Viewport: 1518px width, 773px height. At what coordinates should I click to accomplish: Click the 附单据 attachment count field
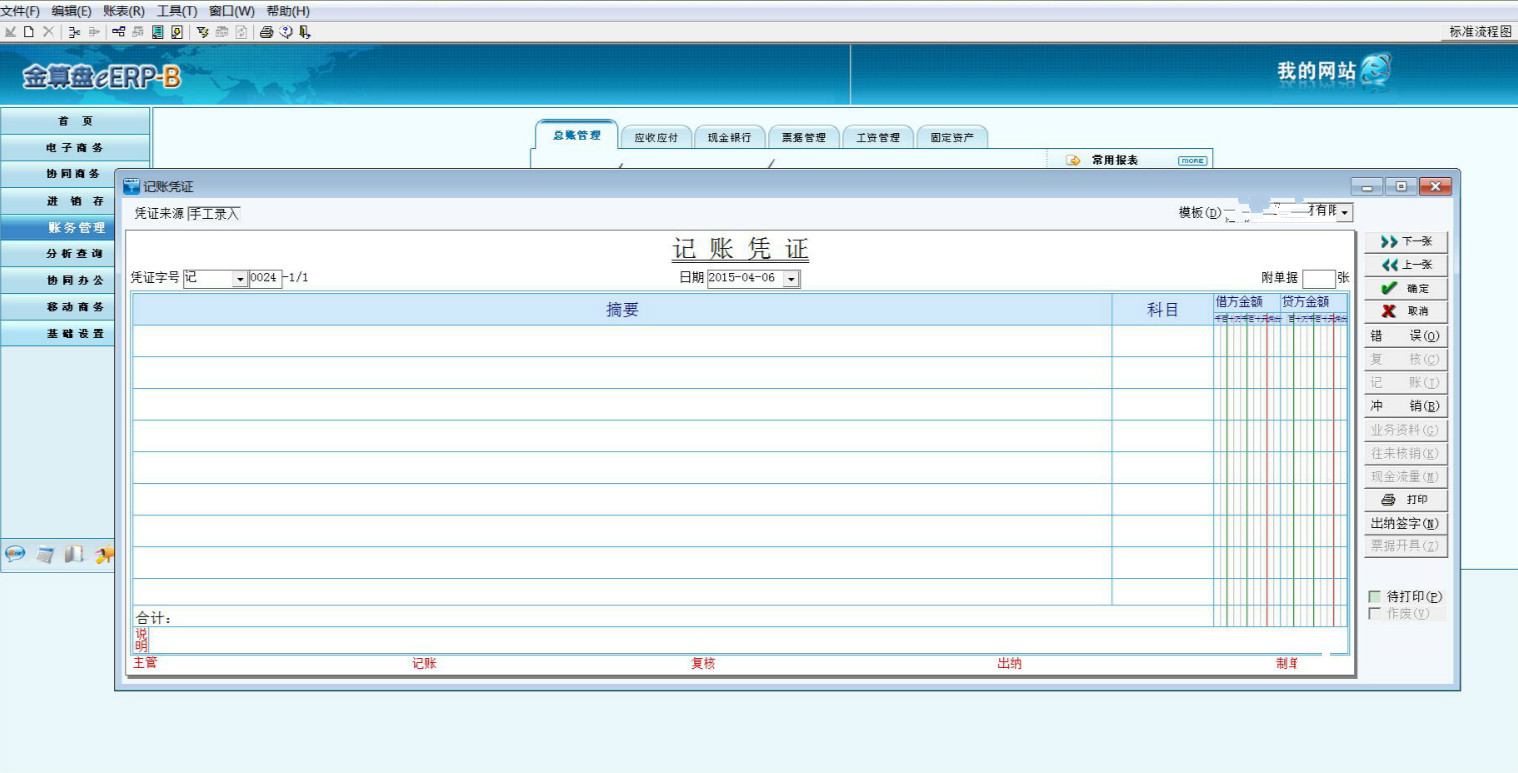click(1319, 279)
